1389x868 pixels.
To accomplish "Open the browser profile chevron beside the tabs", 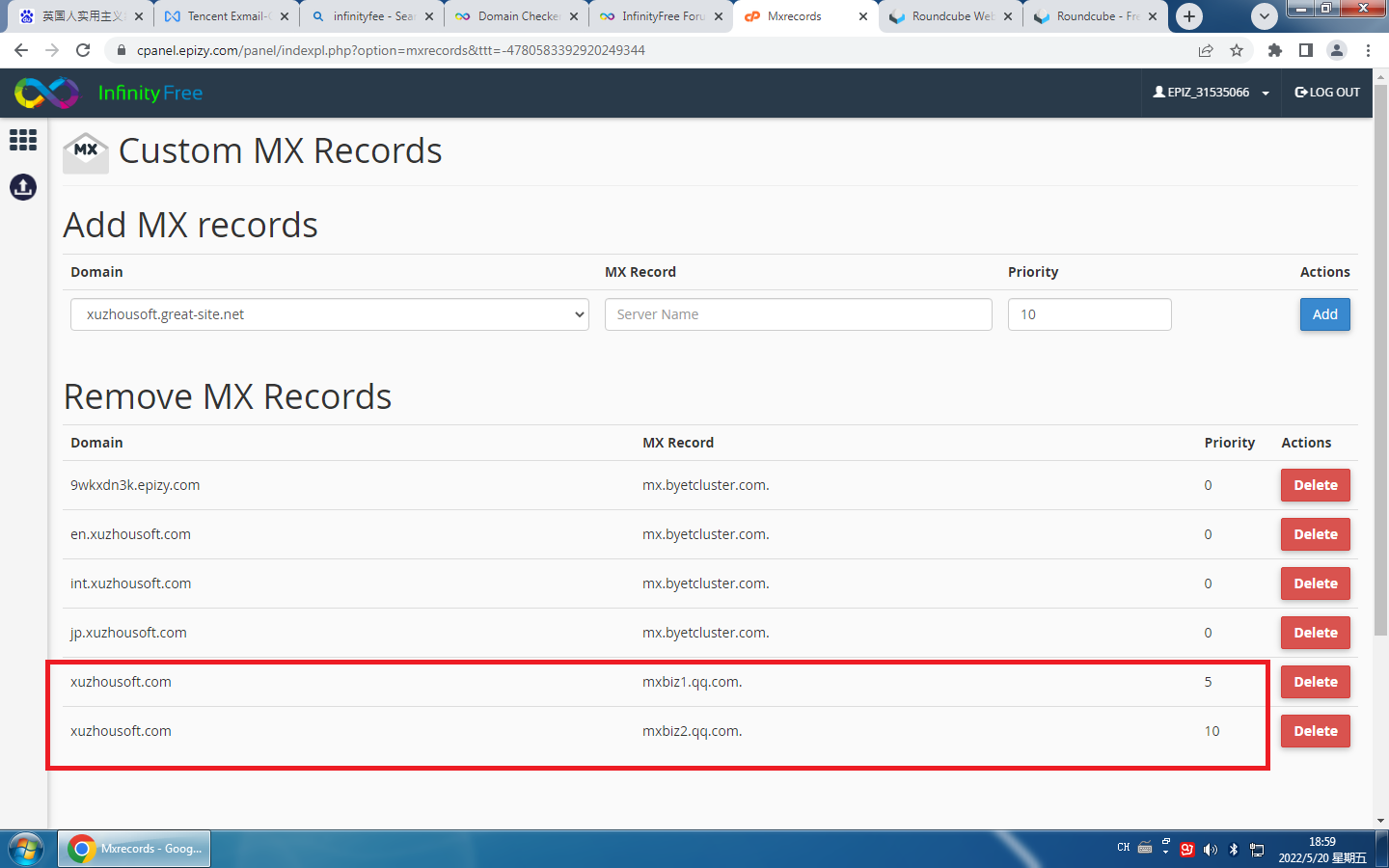I will tap(1264, 16).
